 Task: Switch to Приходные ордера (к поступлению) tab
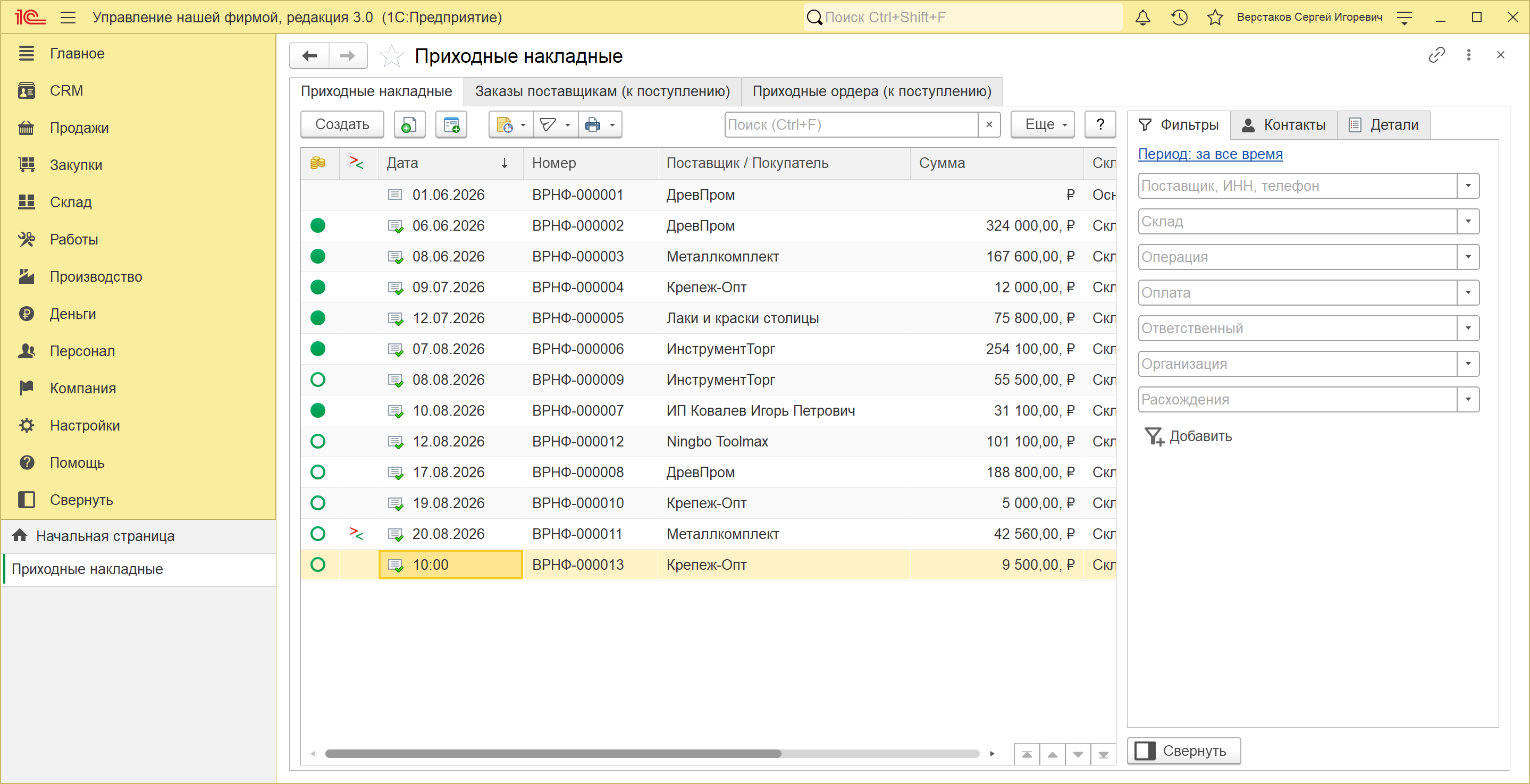click(872, 91)
